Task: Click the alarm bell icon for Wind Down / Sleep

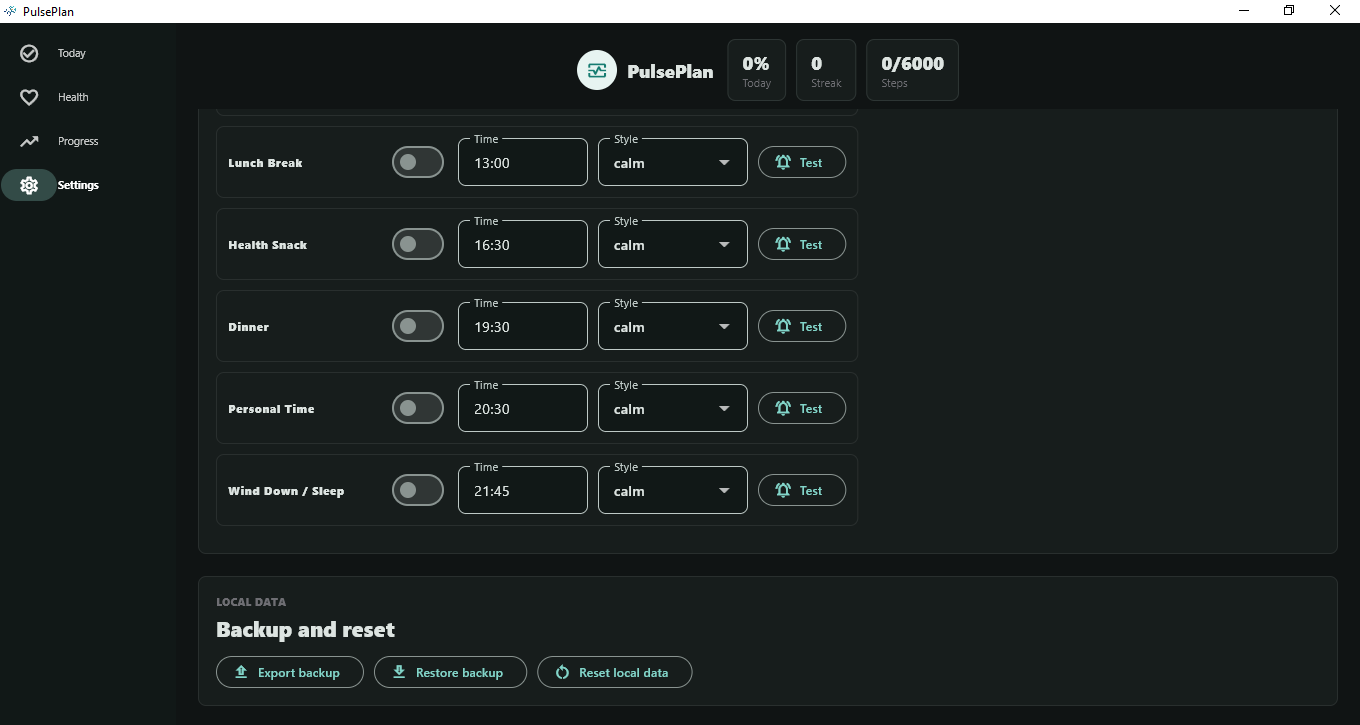Action: pos(783,490)
